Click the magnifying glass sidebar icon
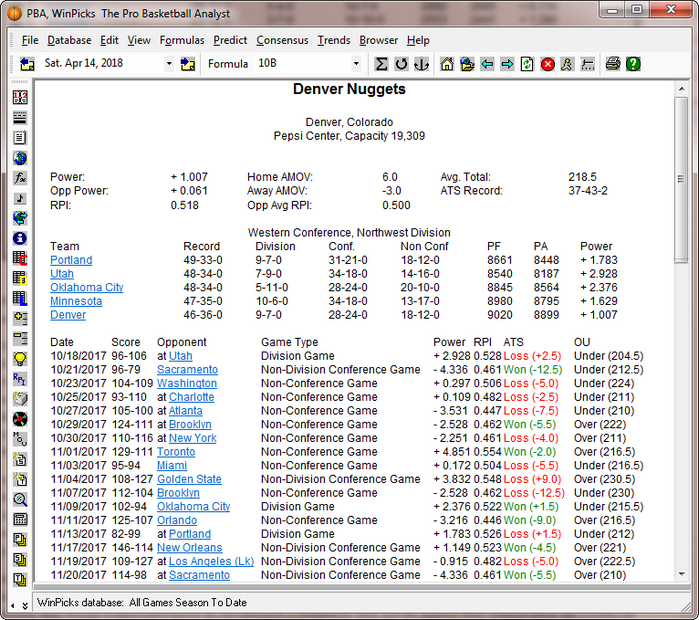Image resolution: width=699 pixels, height=620 pixels. coord(20,499)
